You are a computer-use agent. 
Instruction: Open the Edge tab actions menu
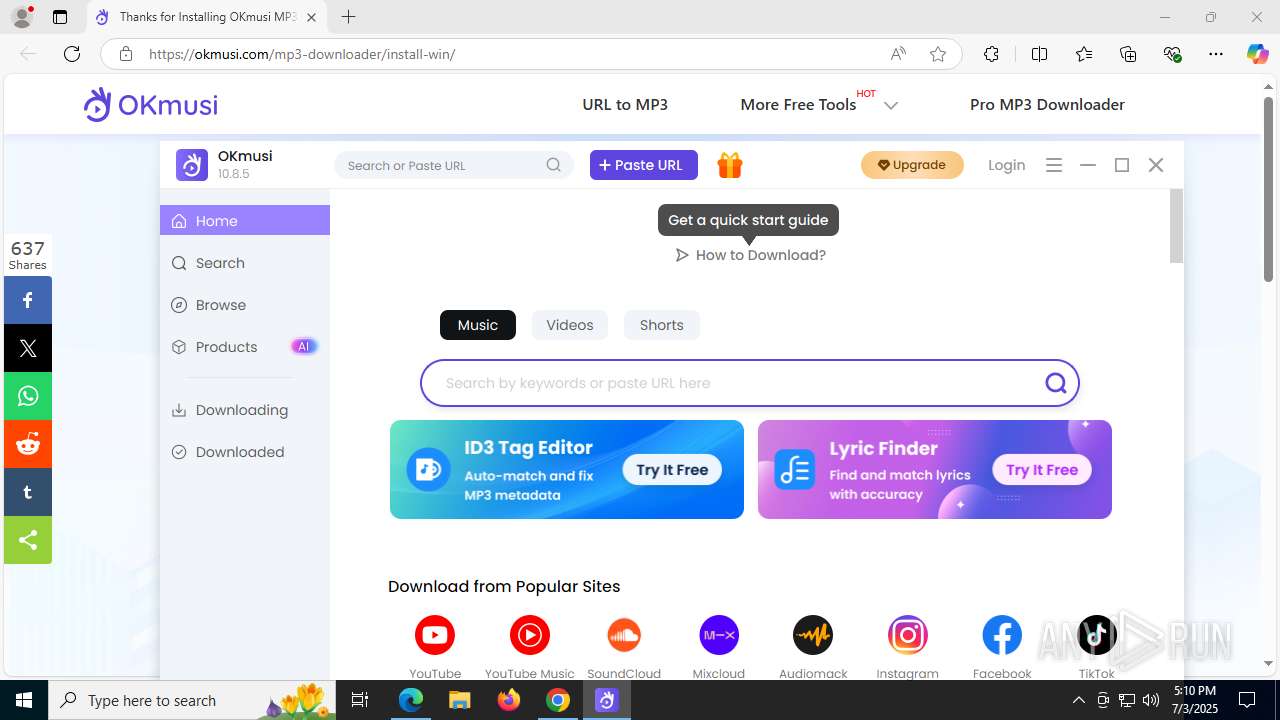[60, 17]
